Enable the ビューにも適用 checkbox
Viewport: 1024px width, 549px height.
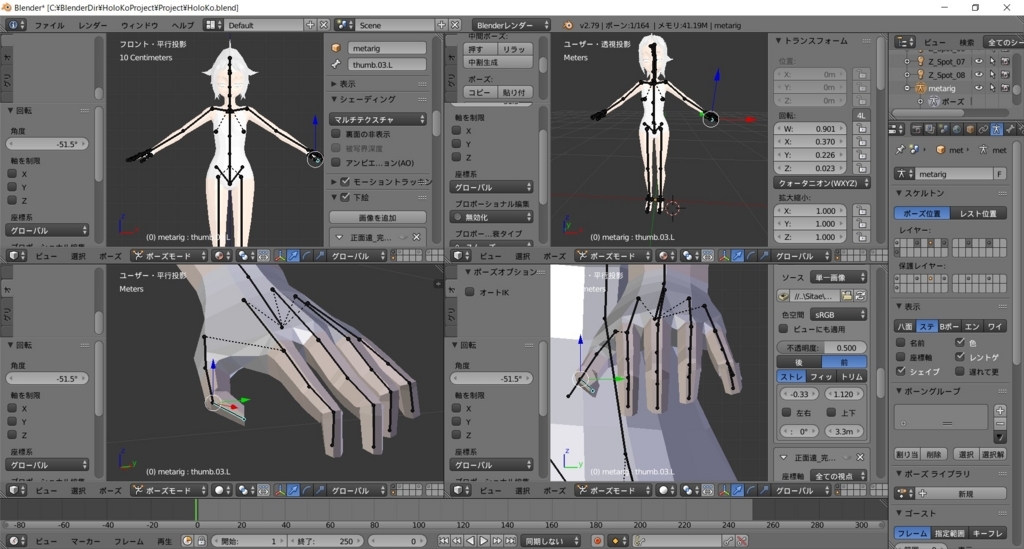pyautogui.click(x=784, y=330)
